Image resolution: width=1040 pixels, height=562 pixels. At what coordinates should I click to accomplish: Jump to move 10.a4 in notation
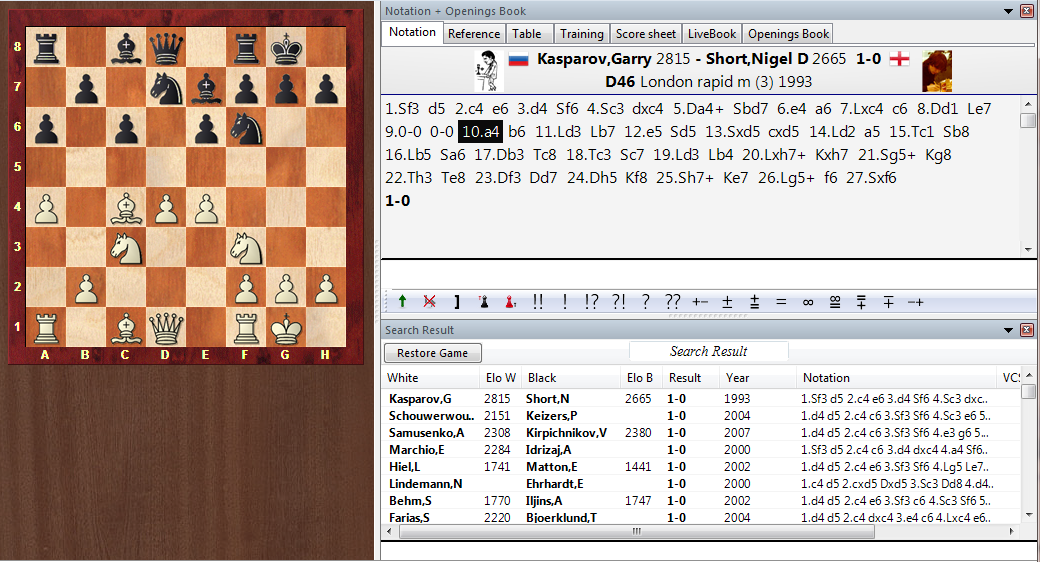tap(480, 131)
